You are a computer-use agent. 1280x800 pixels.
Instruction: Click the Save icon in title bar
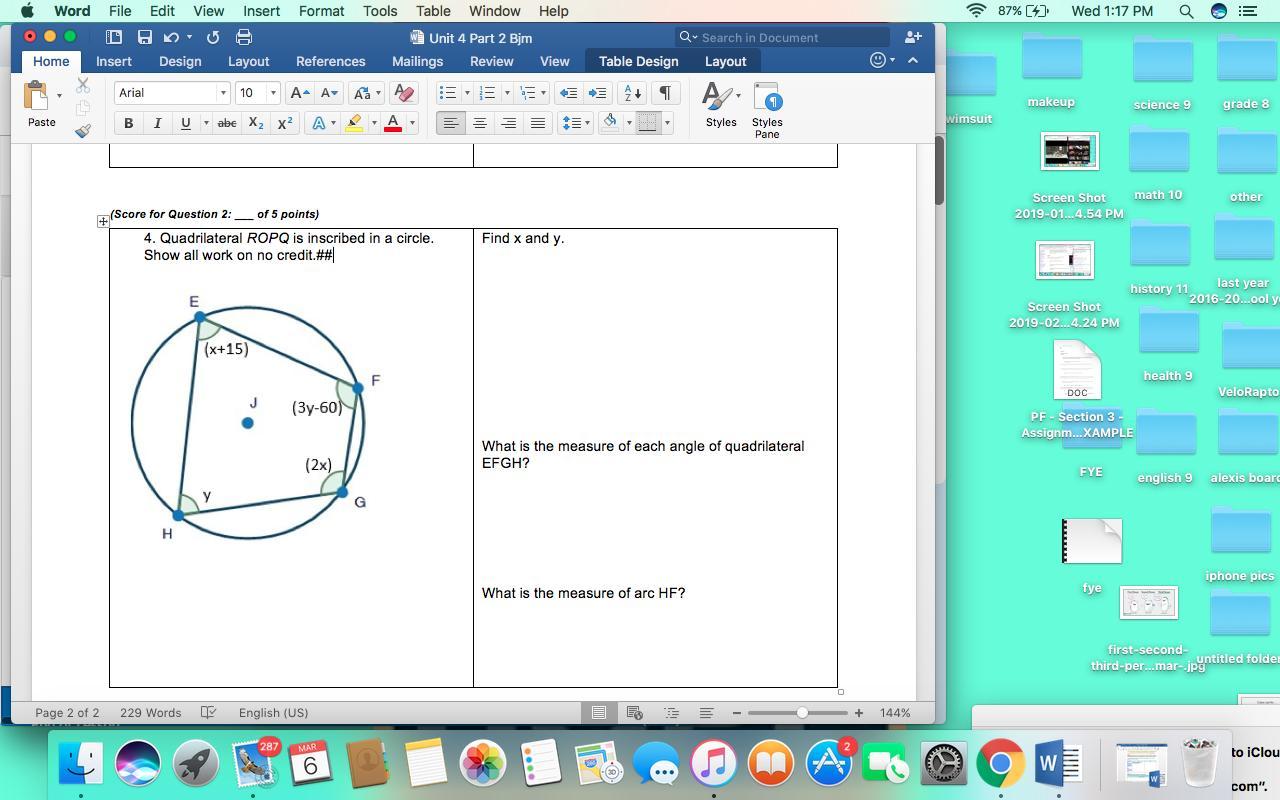tap(145, 37)
